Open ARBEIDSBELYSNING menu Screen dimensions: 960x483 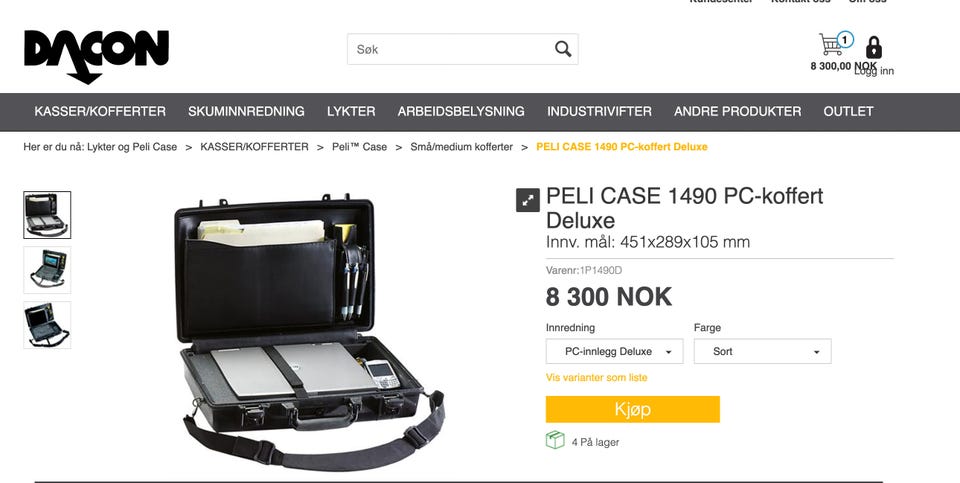461,111
